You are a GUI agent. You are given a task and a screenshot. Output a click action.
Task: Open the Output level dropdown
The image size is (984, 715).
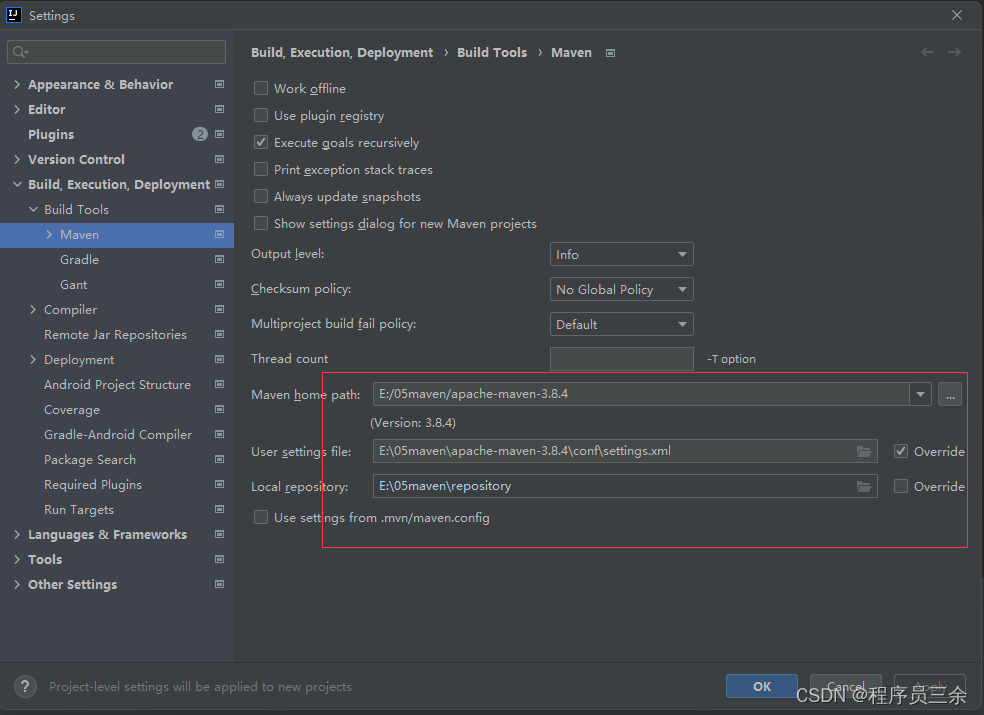(x=621, y=254)
